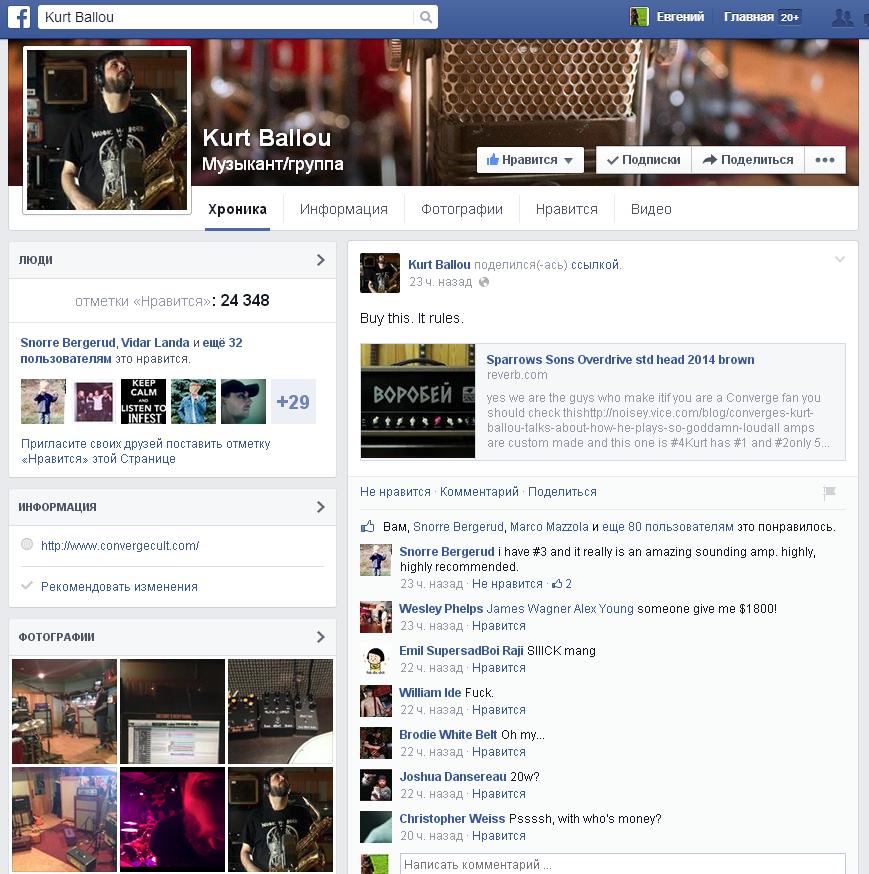Click the three-dots more options button
The width and height of the screenshot is (869, 874).
click(825, 160)
